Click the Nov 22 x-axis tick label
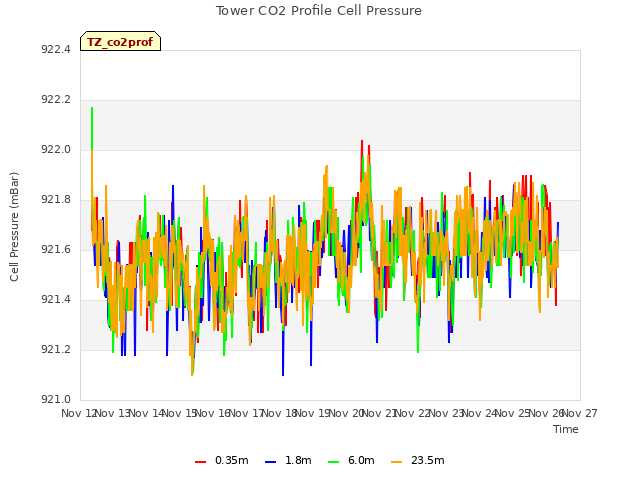Image resolution: width=640 pixels, height=480 pixels. 413,413
